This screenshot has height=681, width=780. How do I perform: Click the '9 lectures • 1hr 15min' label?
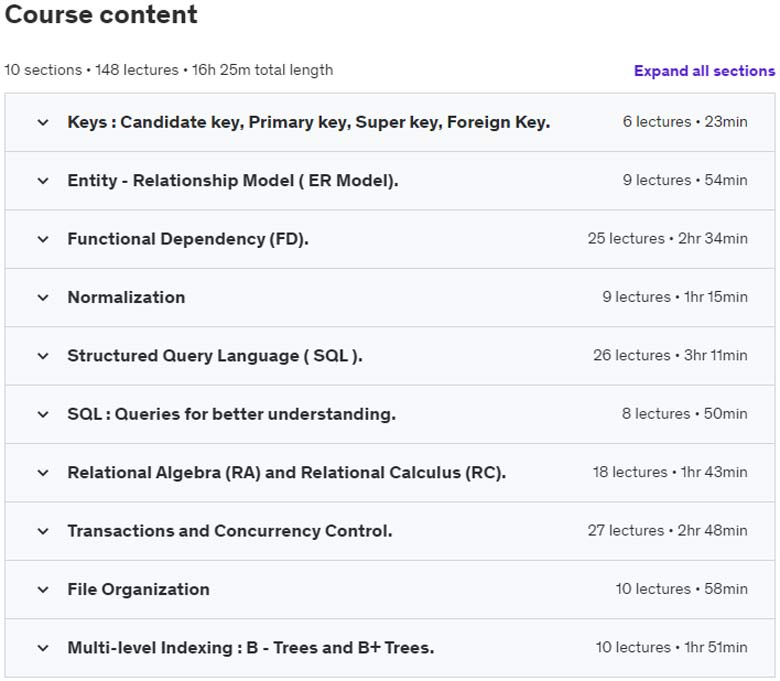coord(675,297)
